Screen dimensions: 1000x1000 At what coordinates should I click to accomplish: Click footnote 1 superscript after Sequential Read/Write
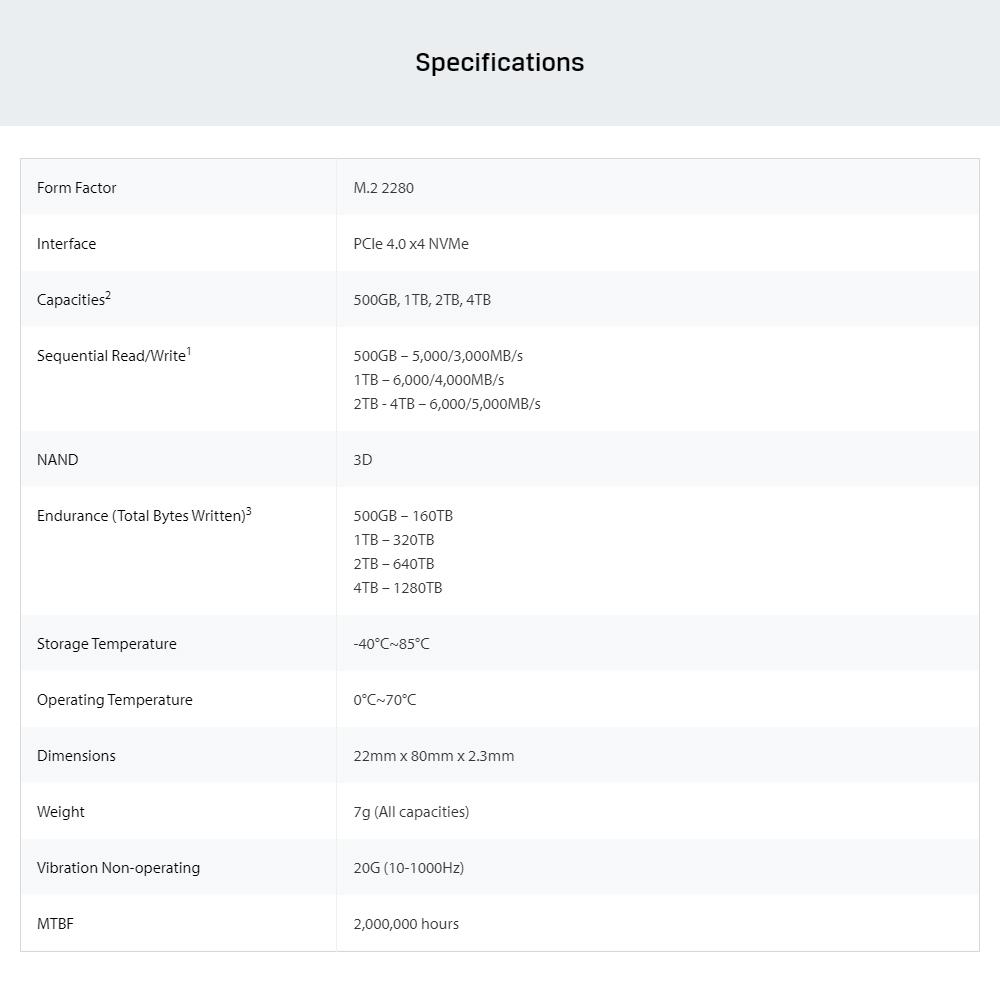[188, 351]
